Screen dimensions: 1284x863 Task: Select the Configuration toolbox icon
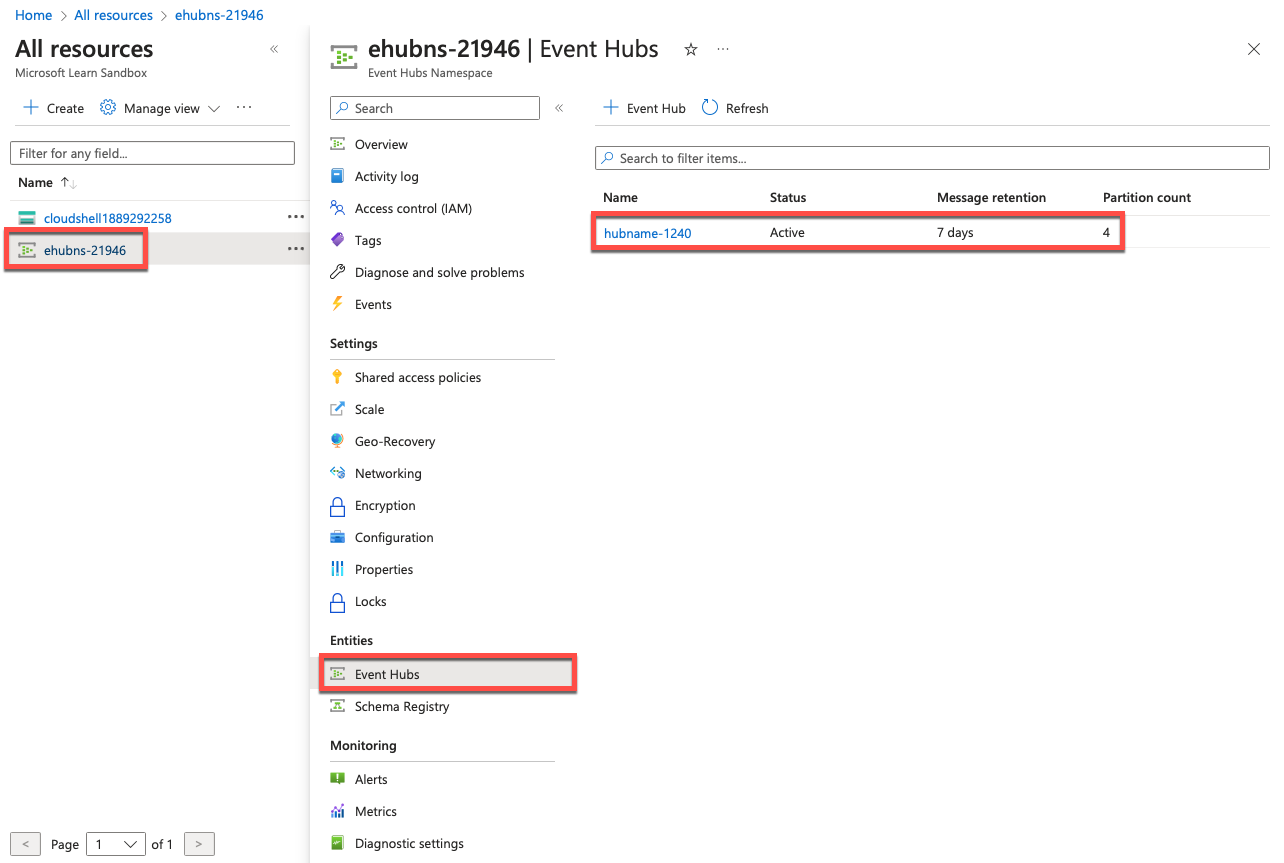pyautogui.click(x=337, y=537)
